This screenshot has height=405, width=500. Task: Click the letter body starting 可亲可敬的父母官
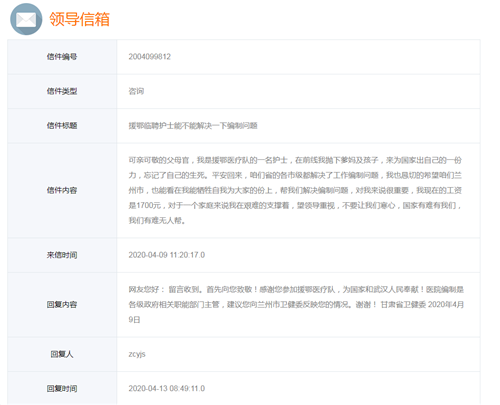(295, 190)
